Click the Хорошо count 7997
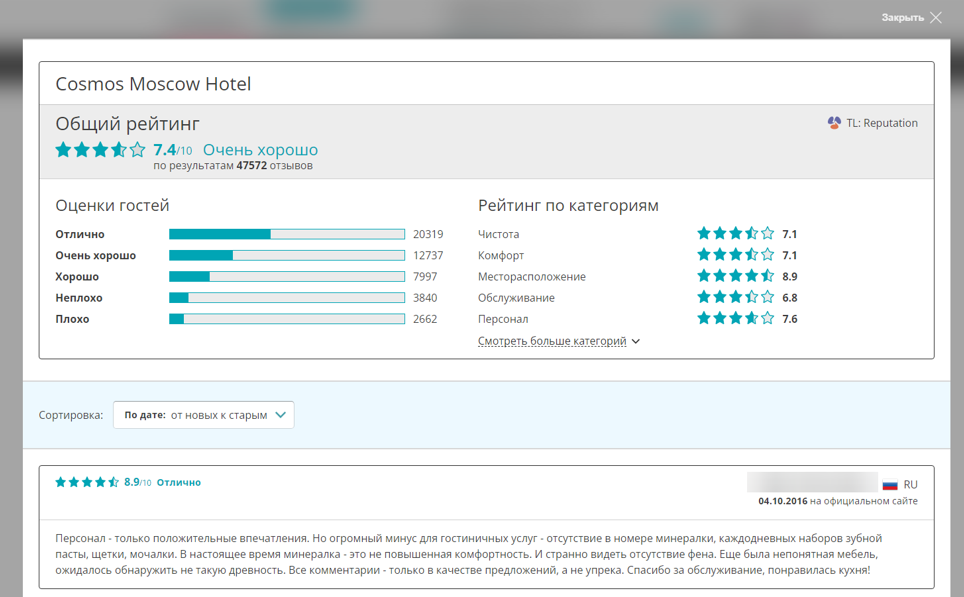The width and height of the screenshot is (964, 597). [x=425, y=277]
